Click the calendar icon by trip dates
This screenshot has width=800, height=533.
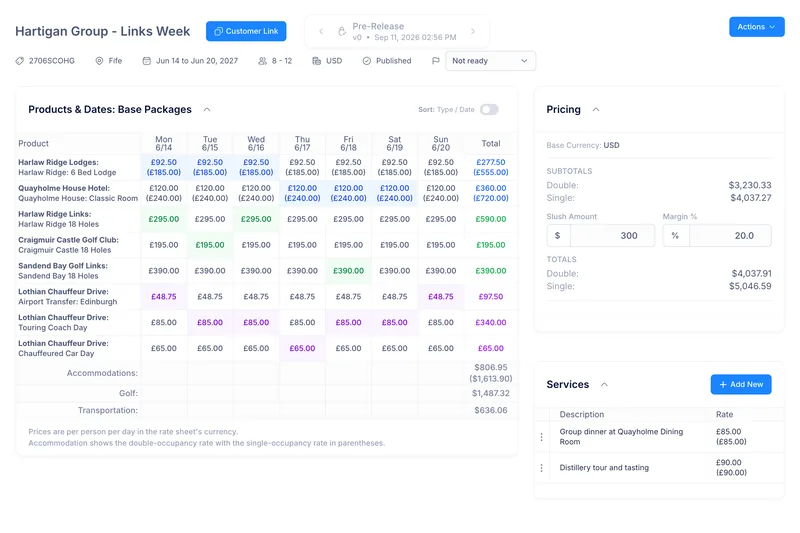pos(146,61)
